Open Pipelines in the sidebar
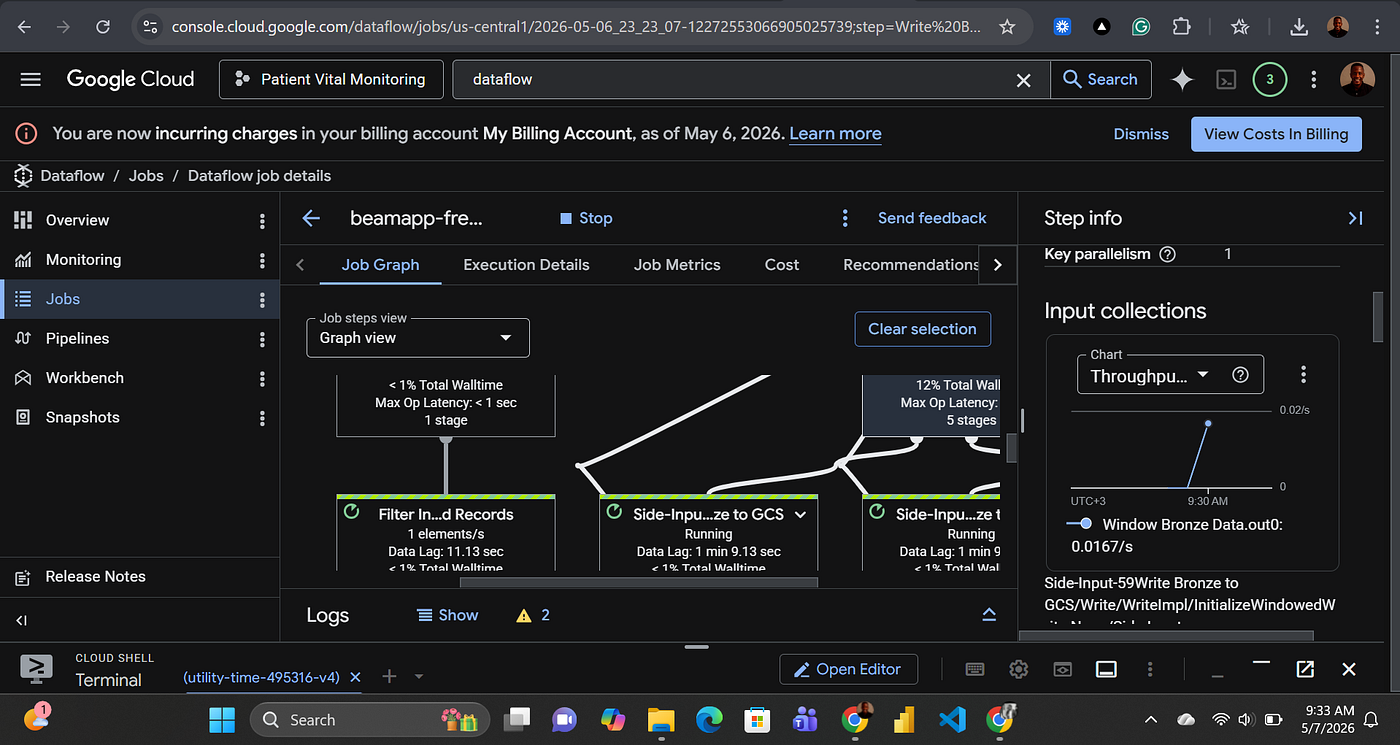Image resolution: width=1400 pixels, height=745 pixels. tap(77, 339)
